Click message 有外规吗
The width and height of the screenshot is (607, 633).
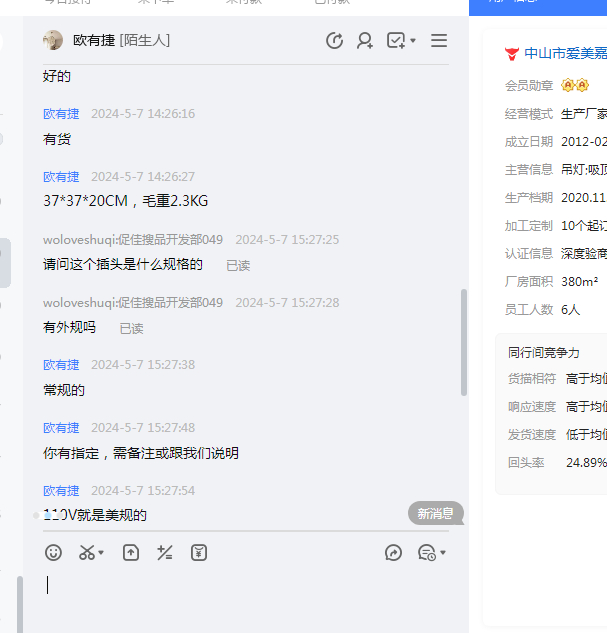(69, 327)
